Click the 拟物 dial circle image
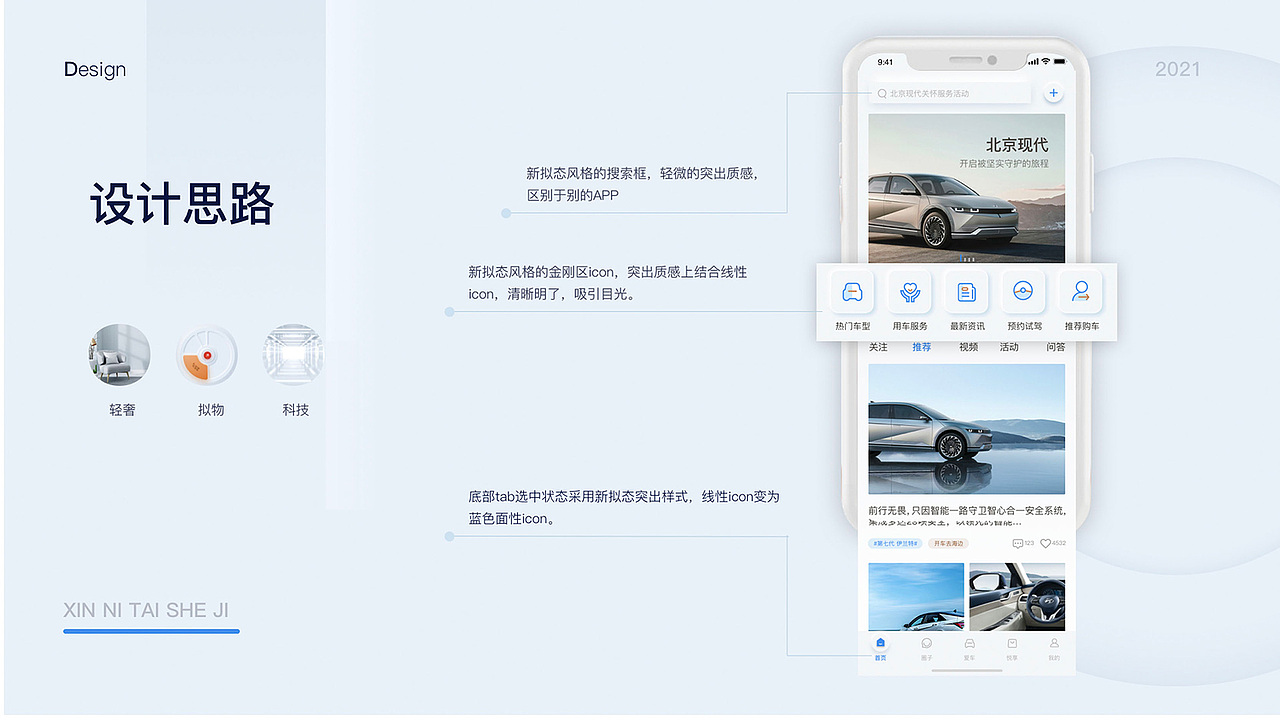 (207, 354)
